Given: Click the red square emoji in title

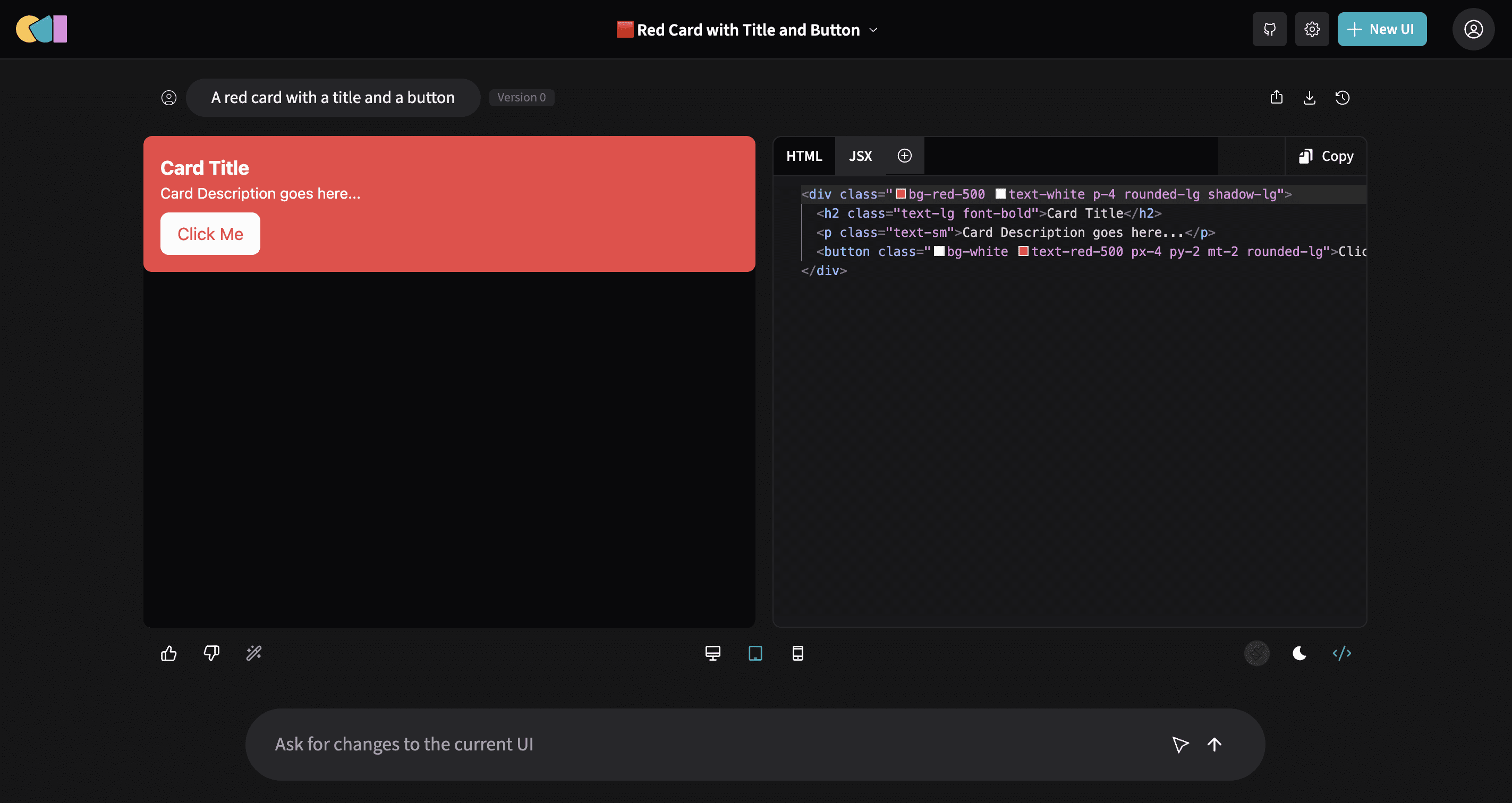Looking at the screenshot, I should (x=625, y=29).
